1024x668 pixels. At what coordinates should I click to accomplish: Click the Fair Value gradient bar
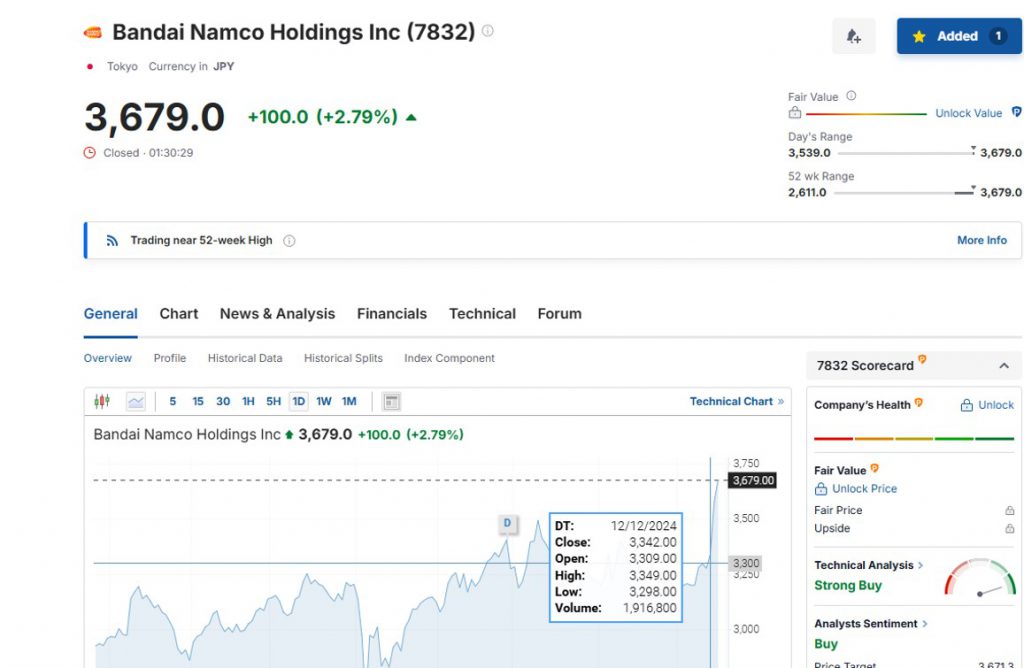point(866,114)
